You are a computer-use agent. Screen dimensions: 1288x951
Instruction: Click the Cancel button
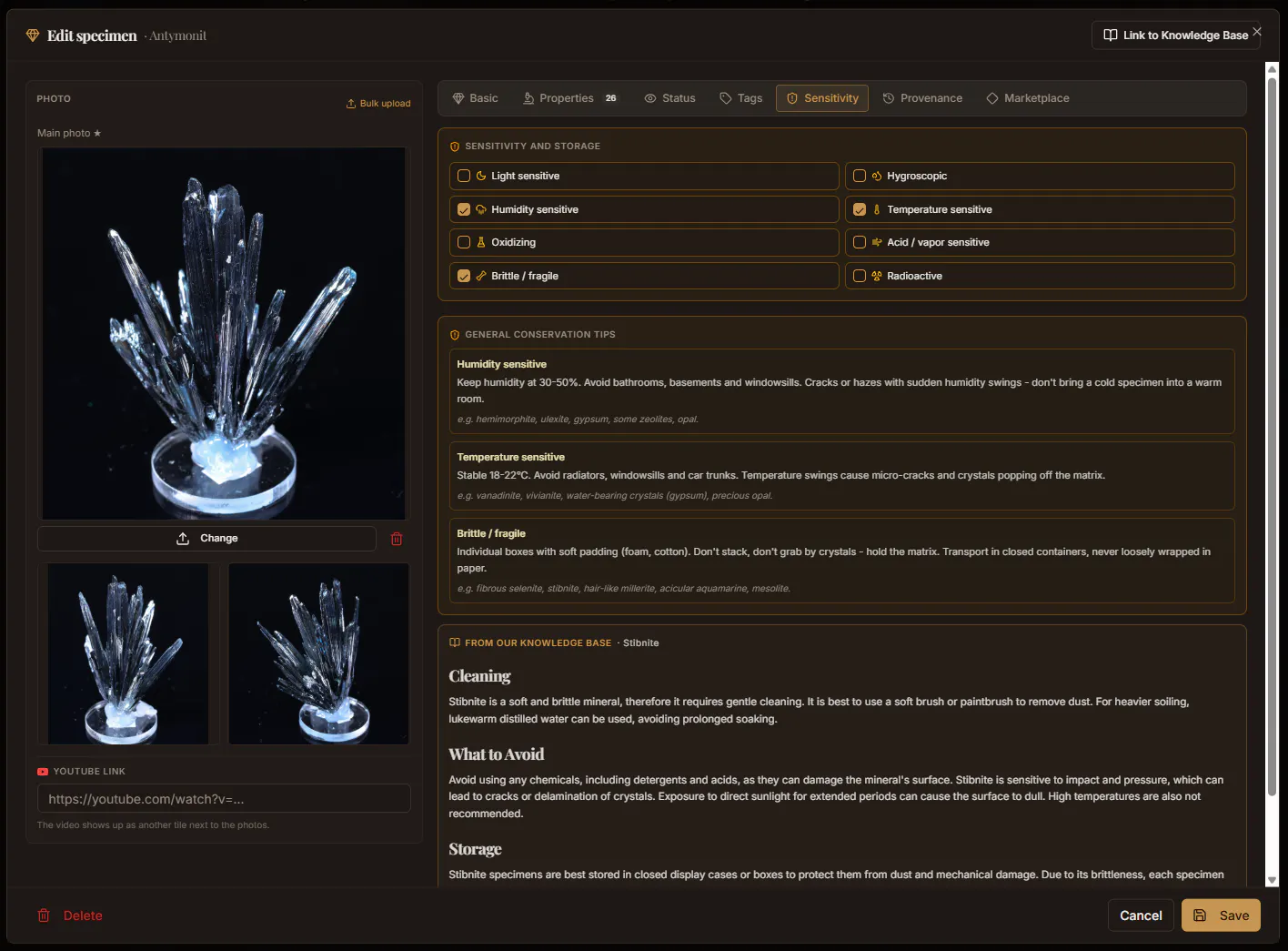[x=1141, y=916]
